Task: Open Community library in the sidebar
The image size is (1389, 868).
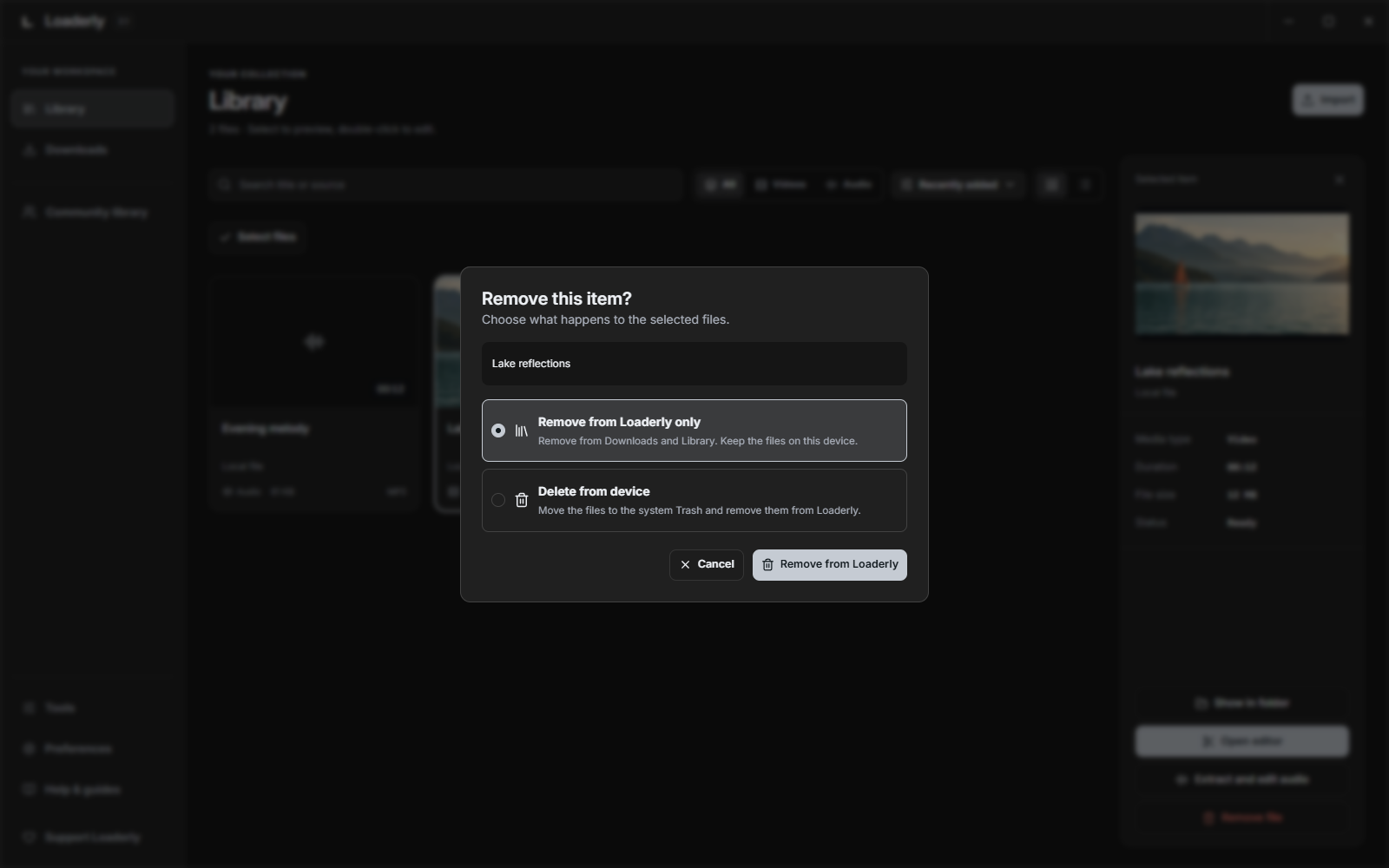Action: (x=93, y=213)
